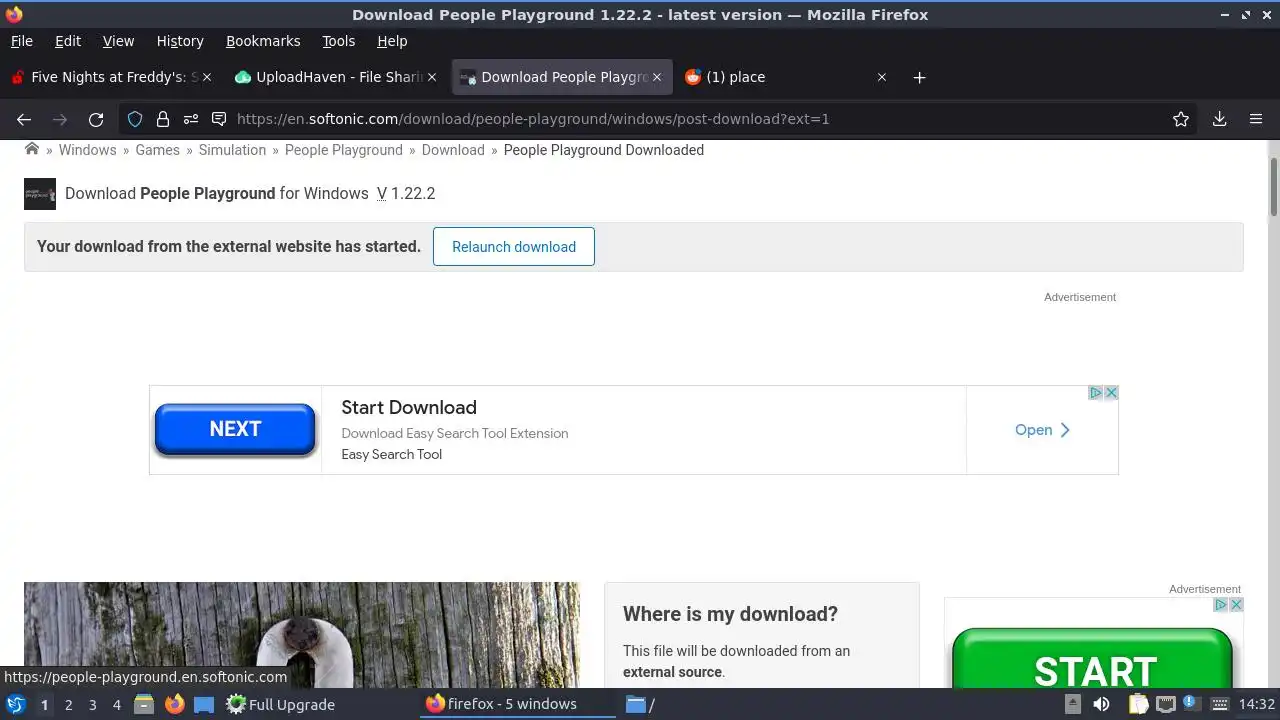Viewport: 1280px width, 720px height.
Task: Open Download breadcrumb link
Action: (453, 150)
